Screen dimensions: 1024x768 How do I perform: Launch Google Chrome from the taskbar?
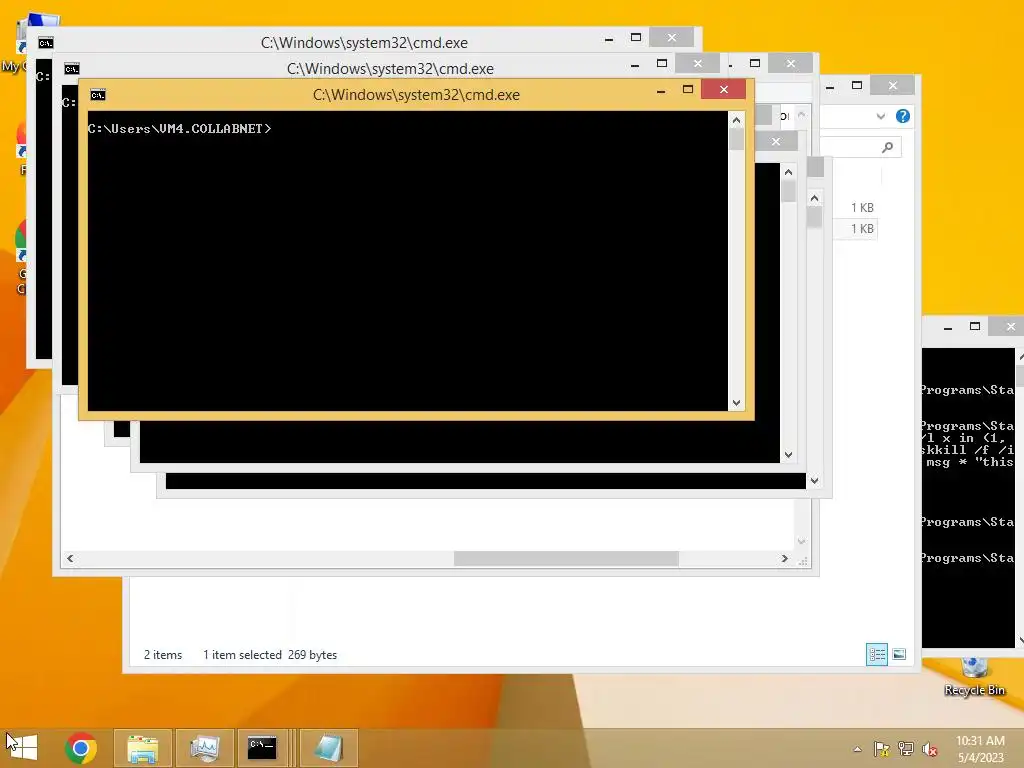[81, 747]
